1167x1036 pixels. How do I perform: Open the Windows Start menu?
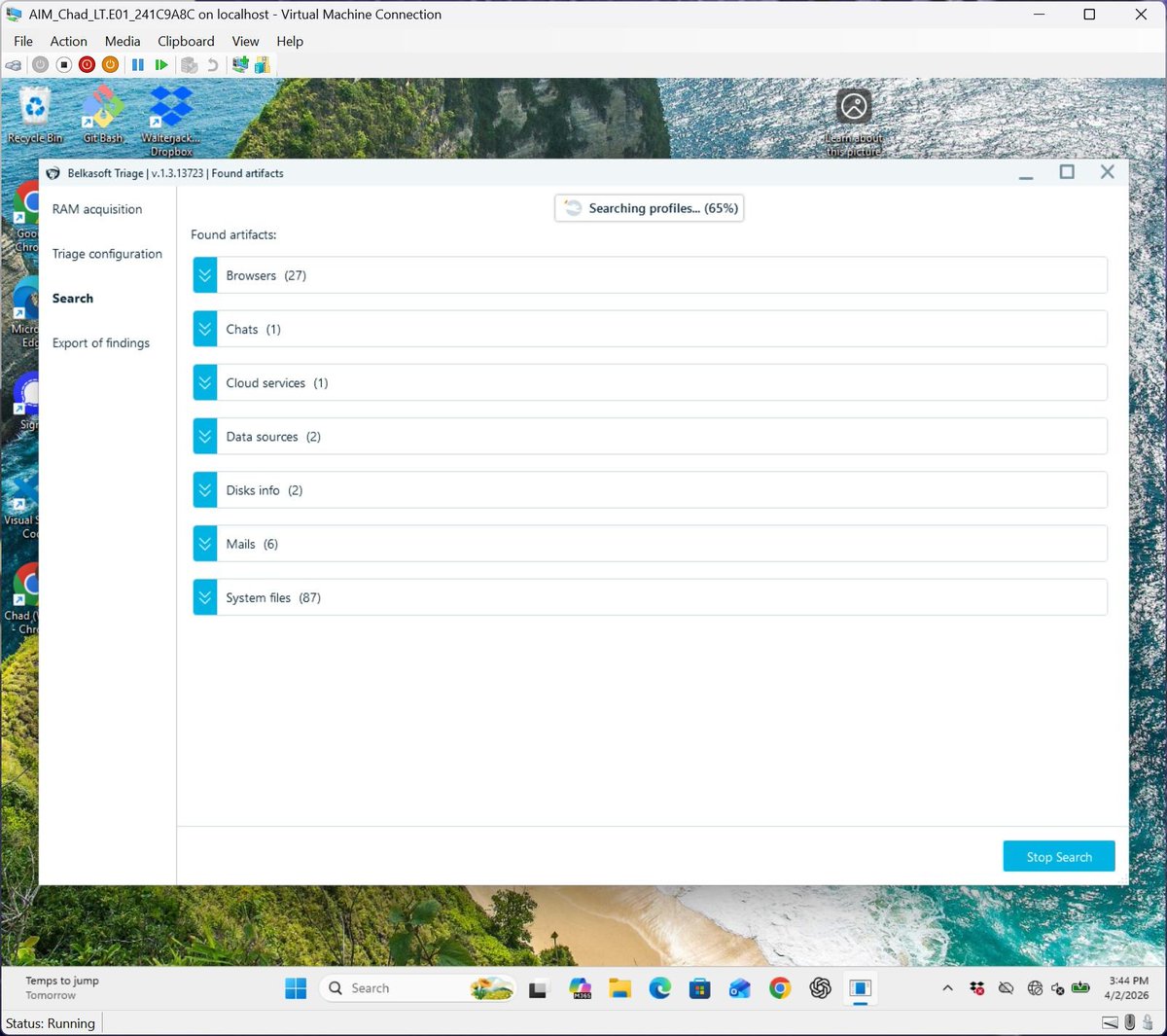point(296,988)
